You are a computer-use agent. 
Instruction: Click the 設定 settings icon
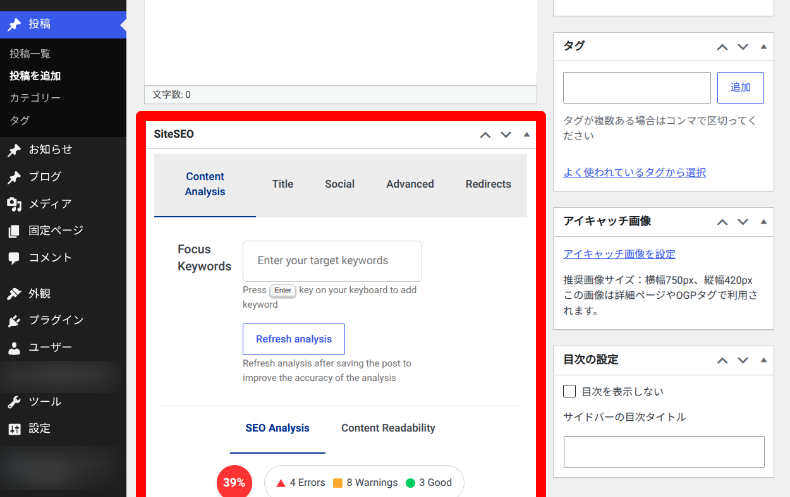tap(14, 429)
